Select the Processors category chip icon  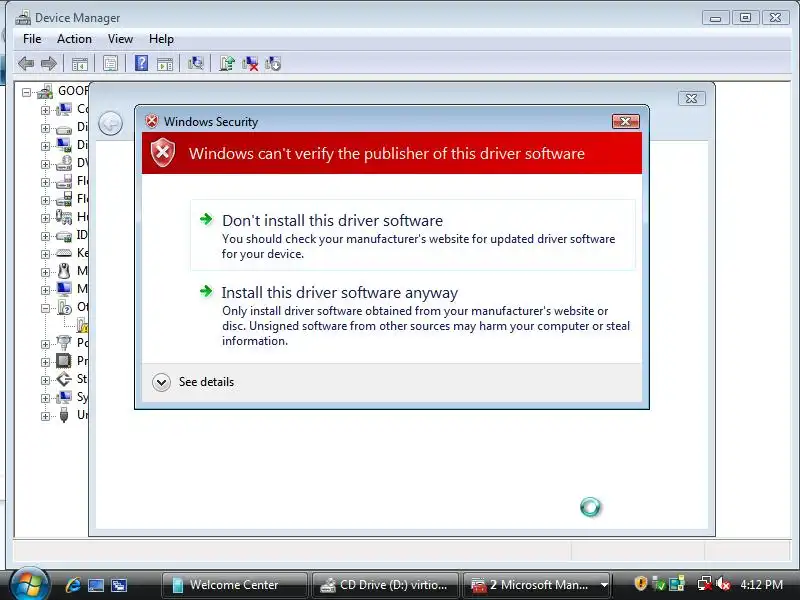point(64,361)
